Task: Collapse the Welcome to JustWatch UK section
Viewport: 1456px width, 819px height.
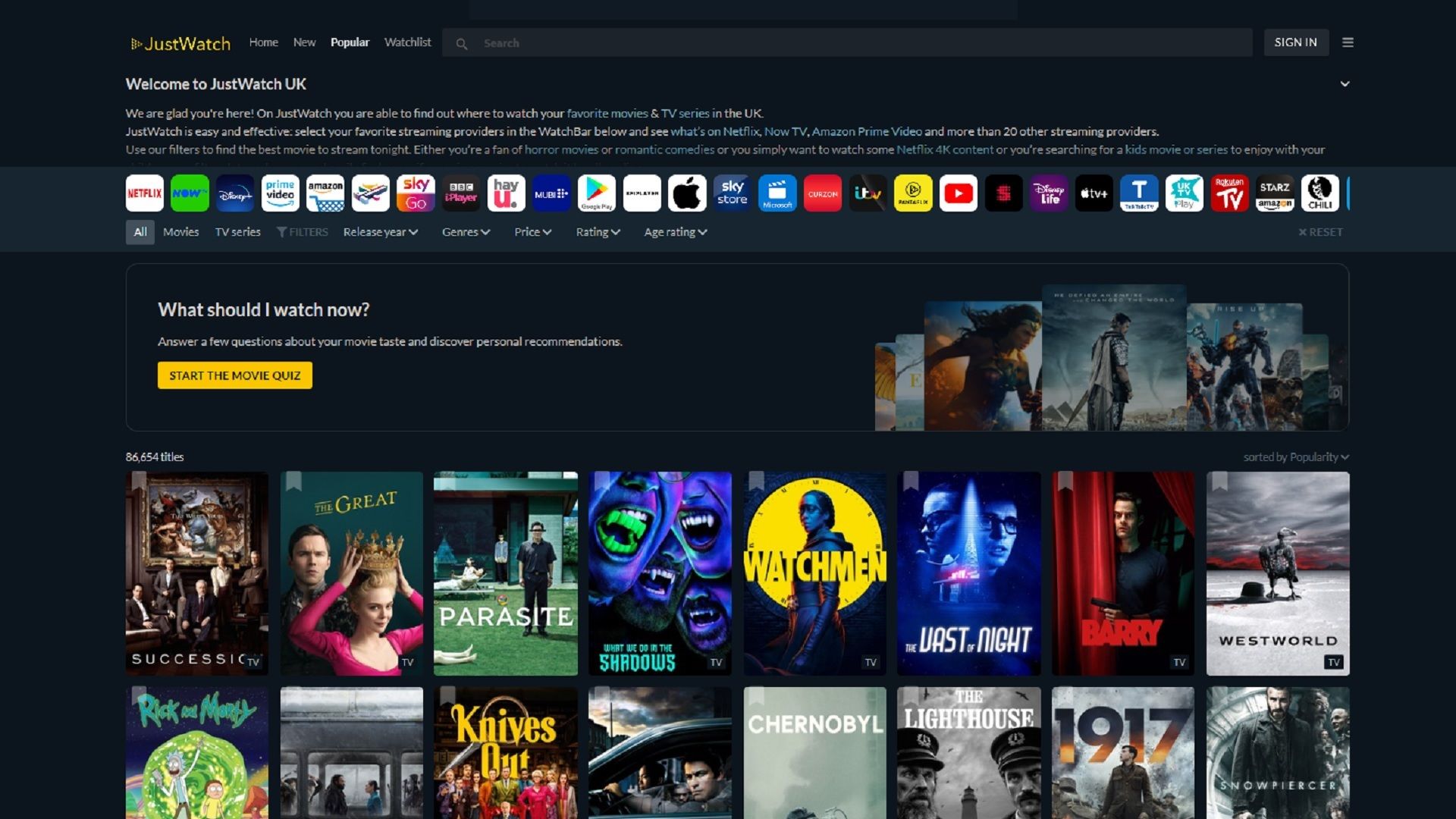Action: (1345, 84)
